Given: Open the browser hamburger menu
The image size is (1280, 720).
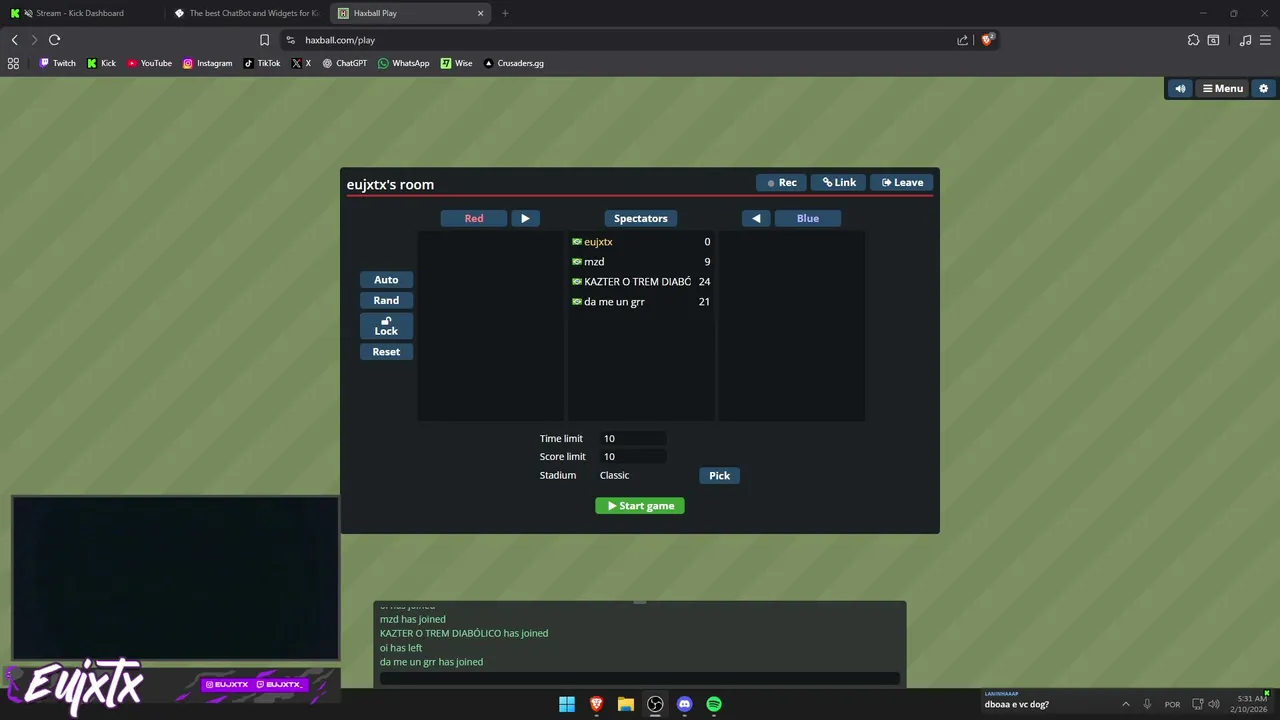Looking at the screenshot, I should (1266, 40).
